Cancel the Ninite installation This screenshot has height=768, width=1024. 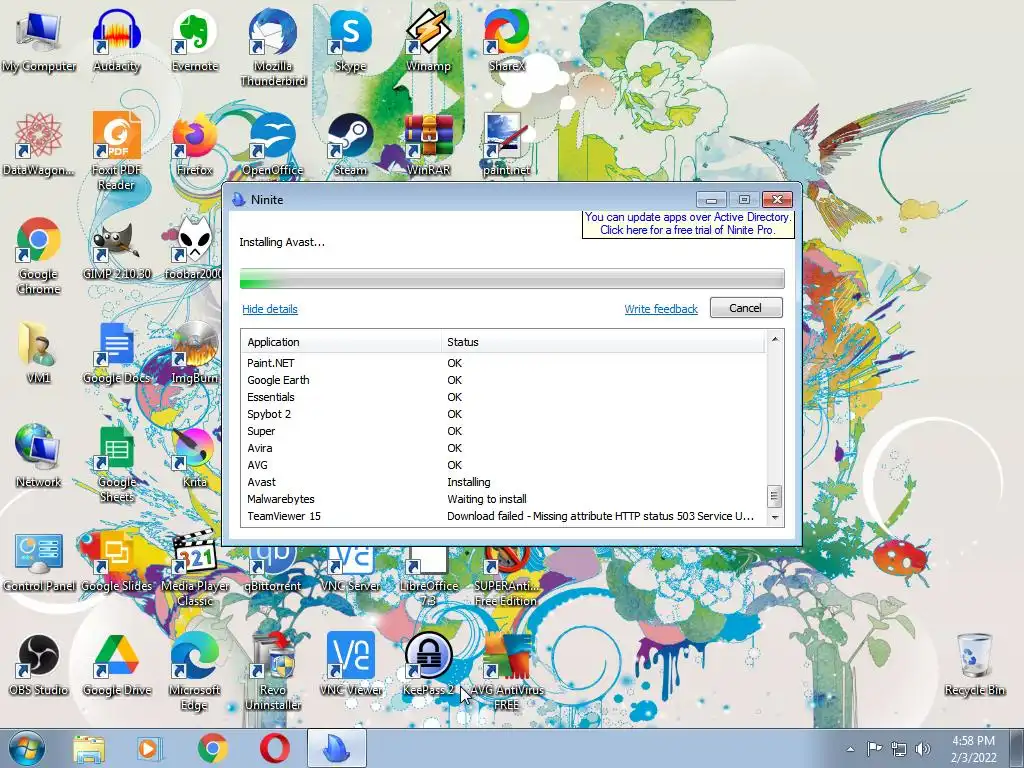tap(745, 308)
